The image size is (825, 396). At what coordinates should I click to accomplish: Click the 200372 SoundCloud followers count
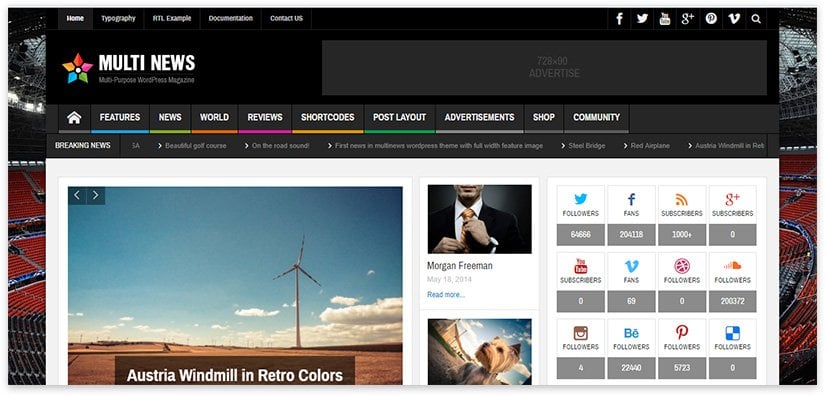click(732, 301)
